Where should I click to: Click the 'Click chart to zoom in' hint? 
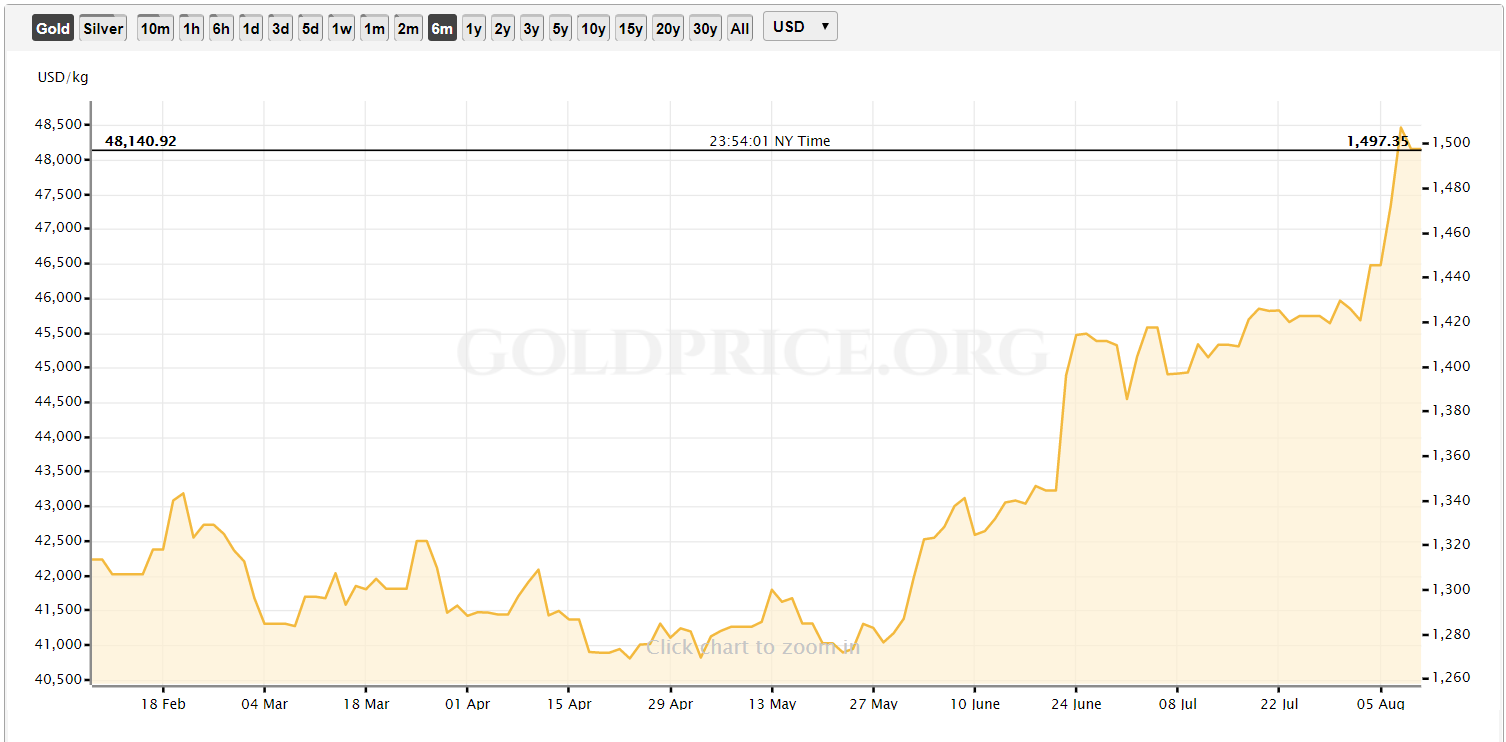(x=753, y=647)
